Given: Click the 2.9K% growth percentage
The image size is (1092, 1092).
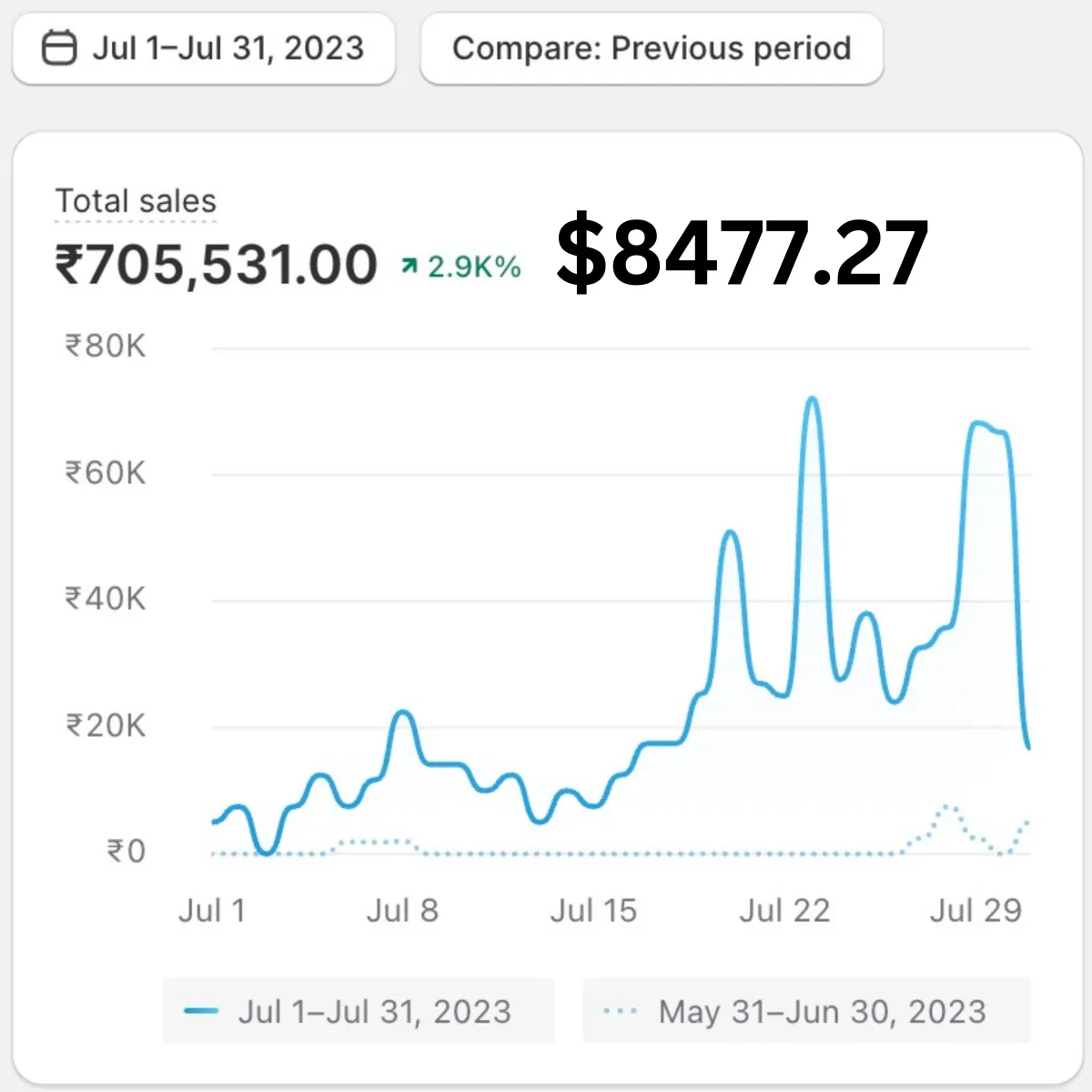Looking at the screenshot, I should click(474, 267).
